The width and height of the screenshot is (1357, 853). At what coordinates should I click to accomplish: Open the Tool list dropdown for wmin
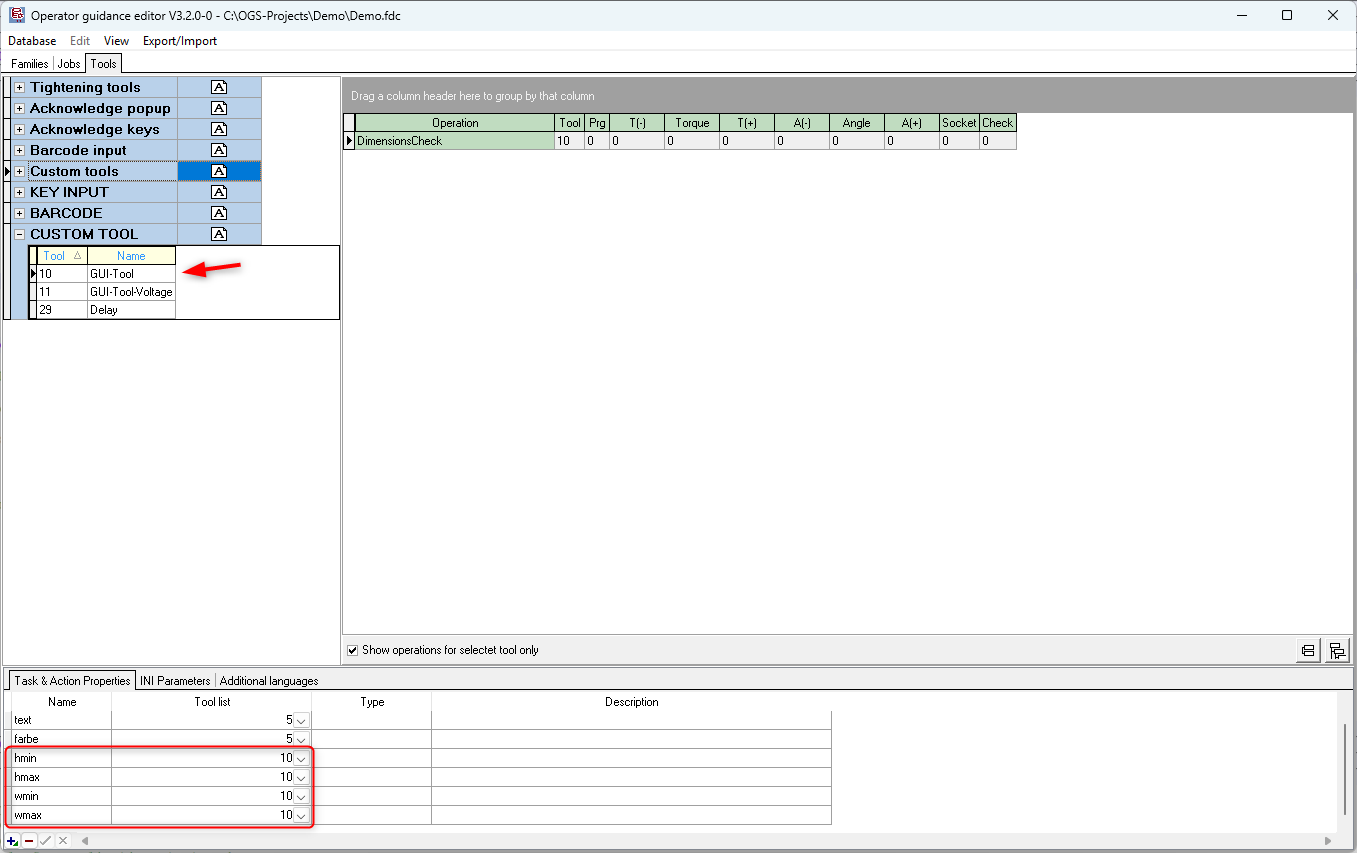(x=301, y=797)
